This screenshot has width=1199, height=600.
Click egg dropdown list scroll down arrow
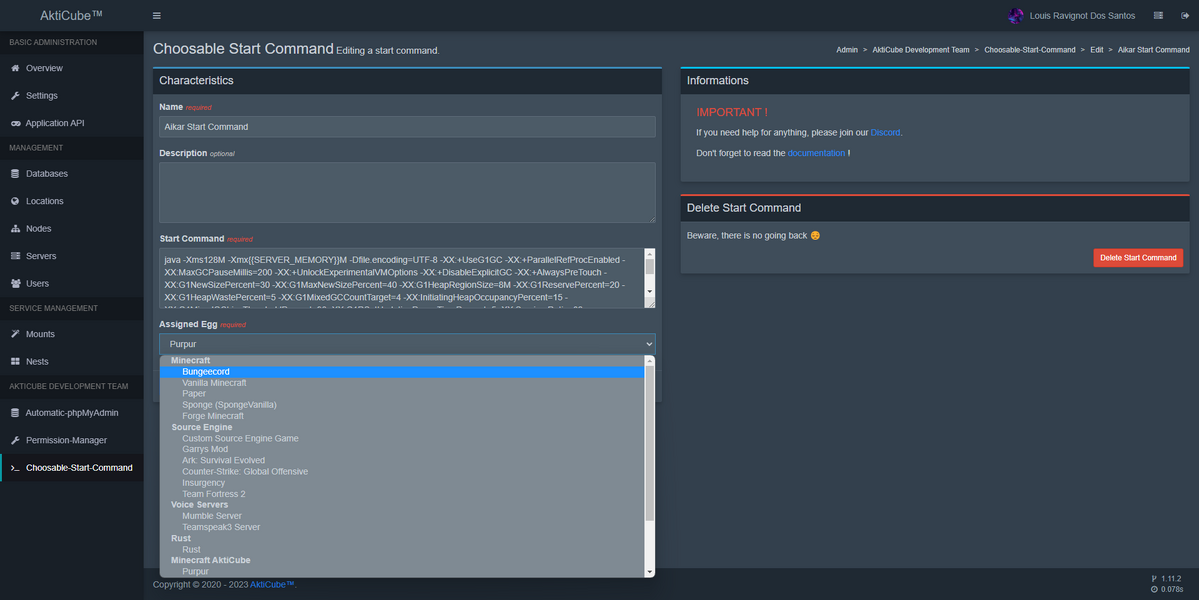[x=650, y=572]
